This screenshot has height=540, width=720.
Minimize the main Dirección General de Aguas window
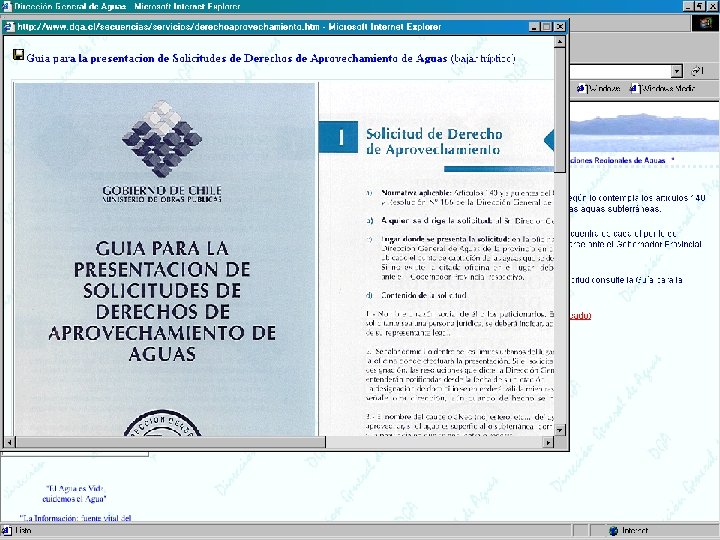click(687, 6)
